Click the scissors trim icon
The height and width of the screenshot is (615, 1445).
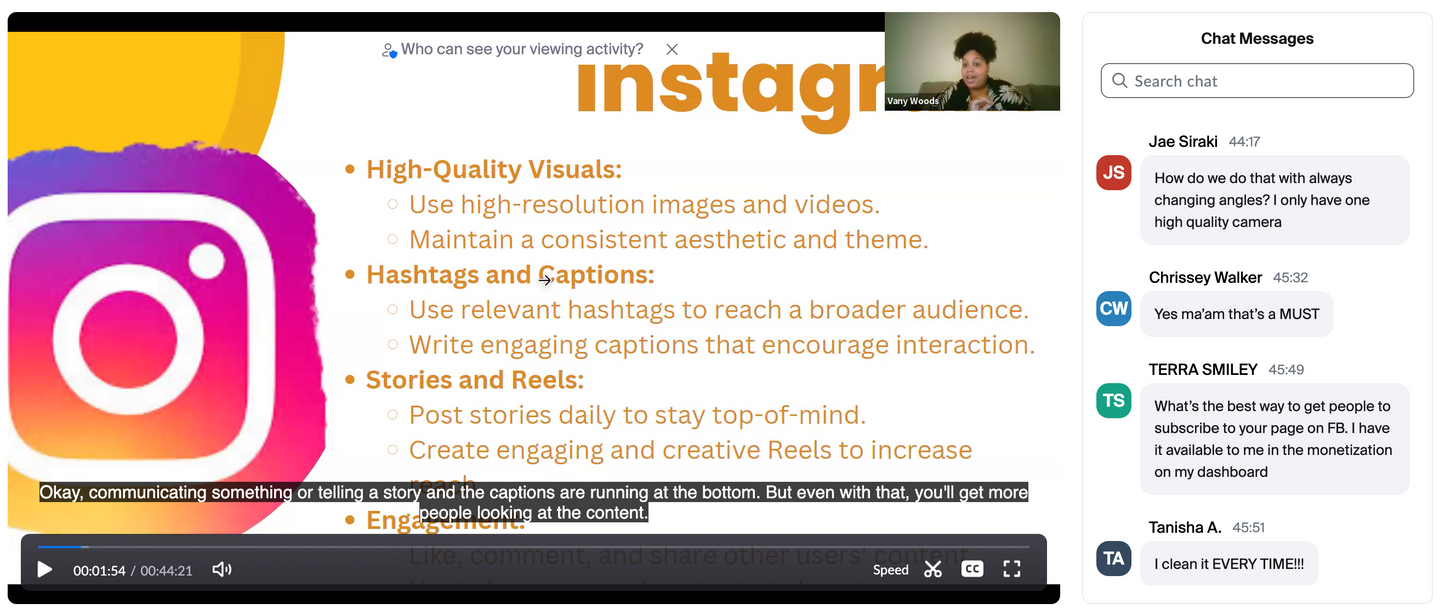click(933, 570)
